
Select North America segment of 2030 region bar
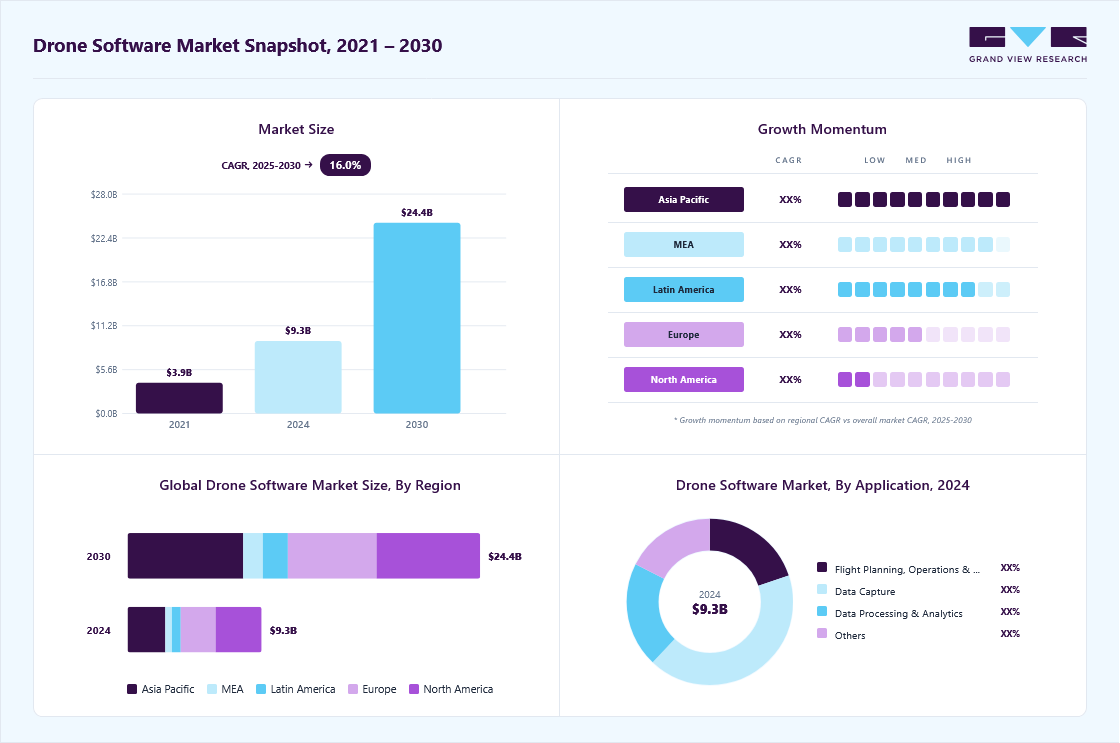pos(429,556)
